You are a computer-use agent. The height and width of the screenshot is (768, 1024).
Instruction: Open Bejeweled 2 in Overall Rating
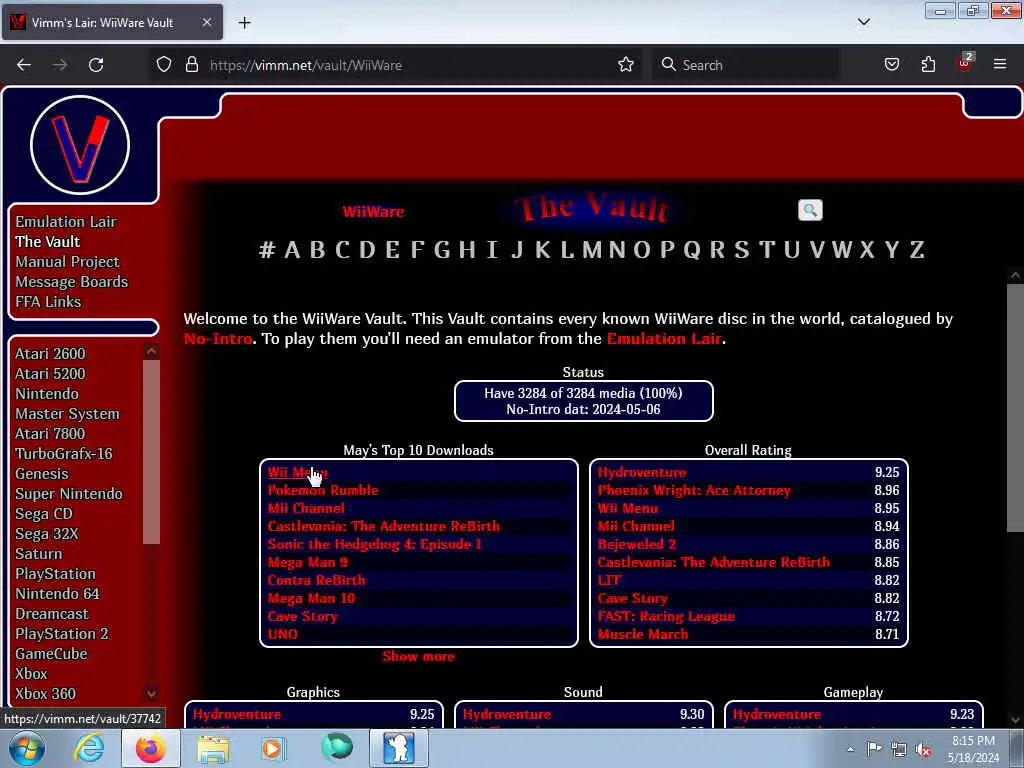tap(637, 544)
